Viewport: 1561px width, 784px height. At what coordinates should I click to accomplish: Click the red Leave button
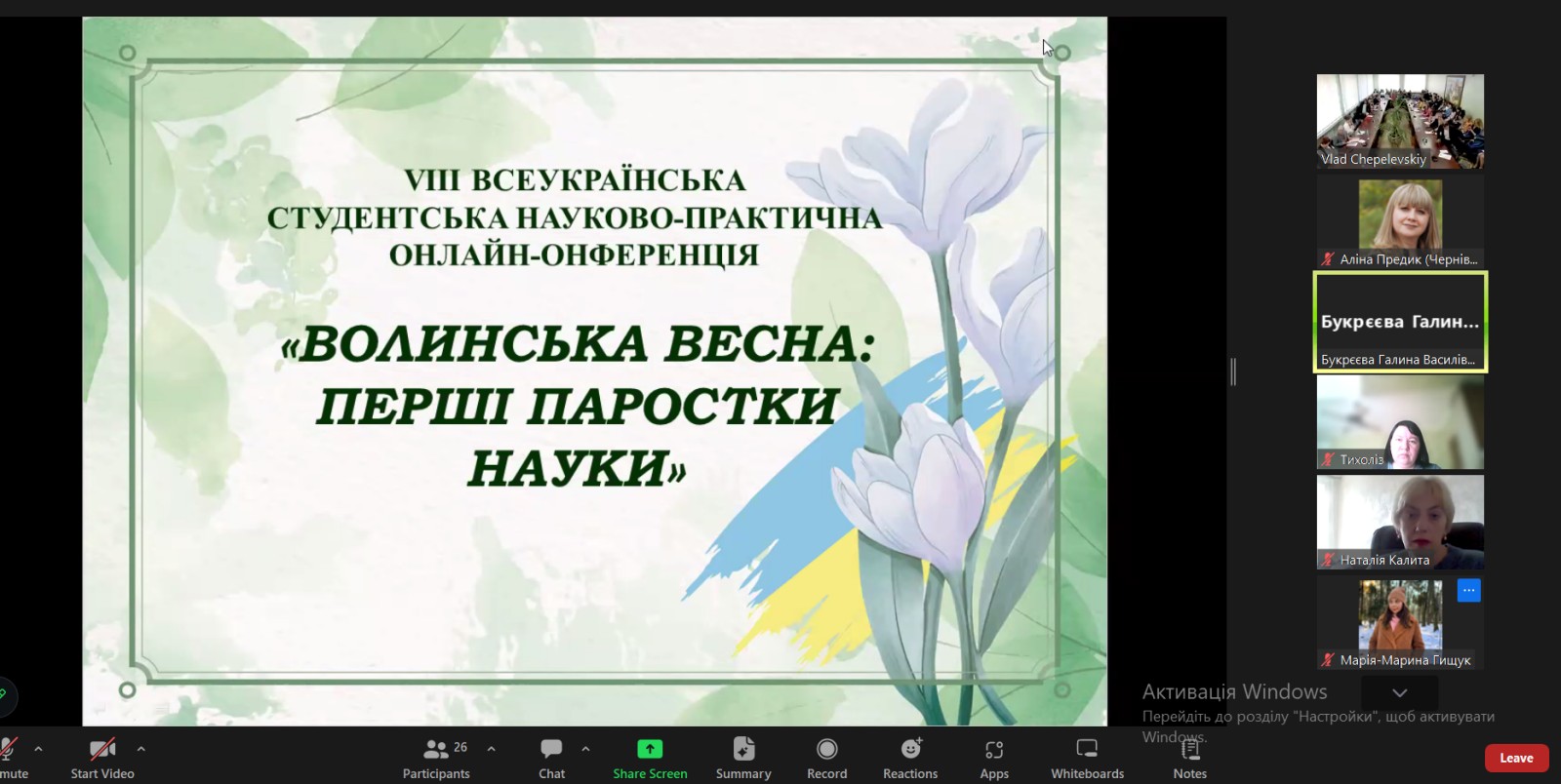(x=1516, y=758)
